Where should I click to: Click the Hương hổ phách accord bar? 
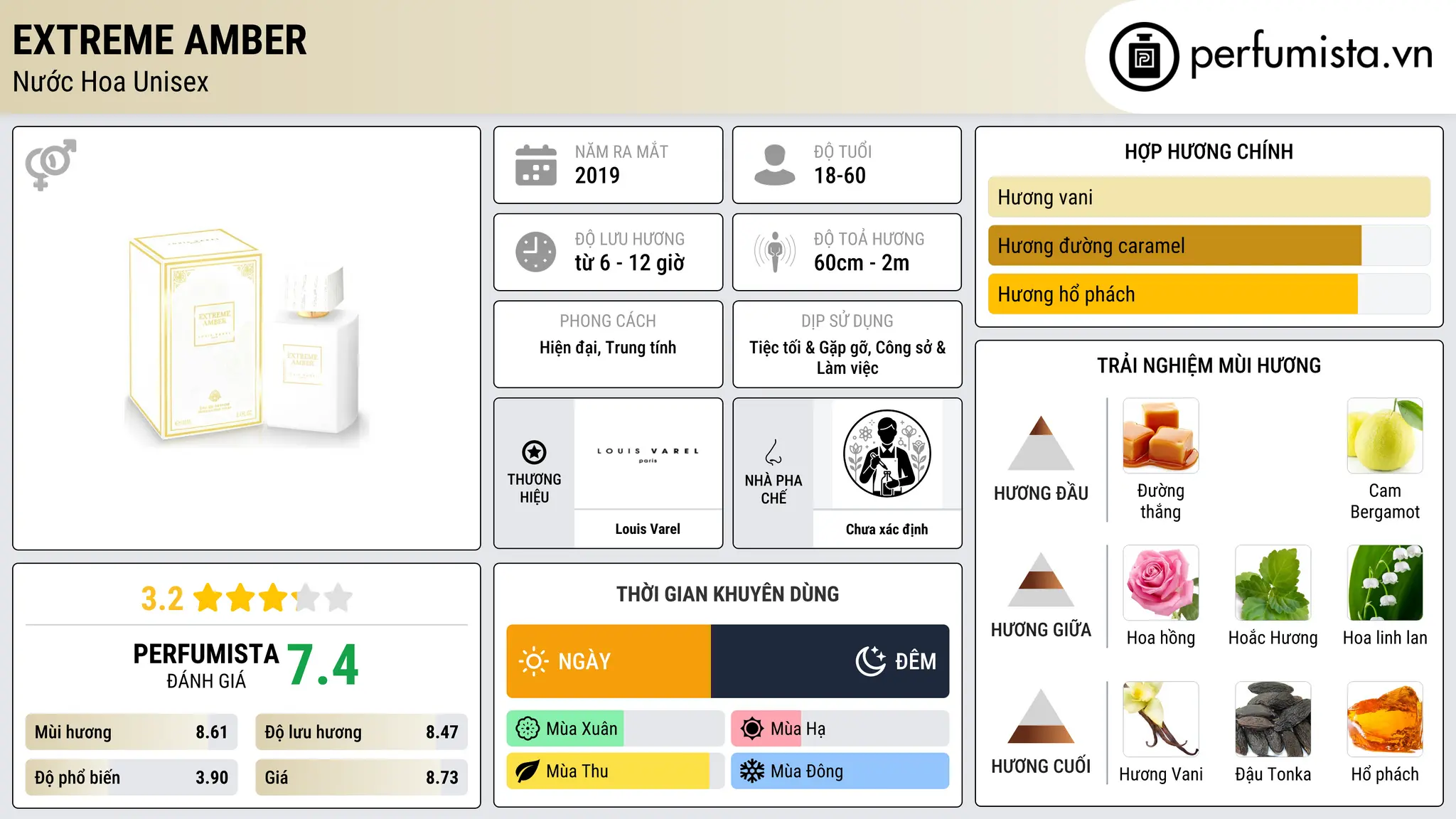click(x=1209, y=294)
